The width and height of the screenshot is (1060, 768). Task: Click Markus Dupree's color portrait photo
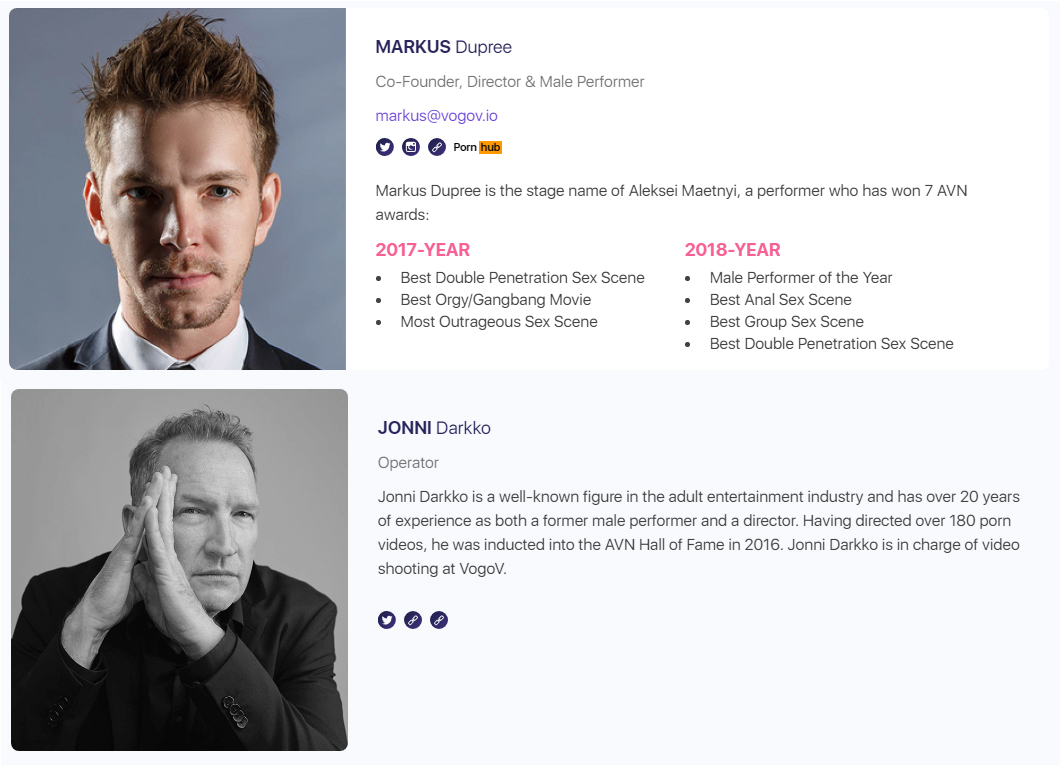pos(178,189)
